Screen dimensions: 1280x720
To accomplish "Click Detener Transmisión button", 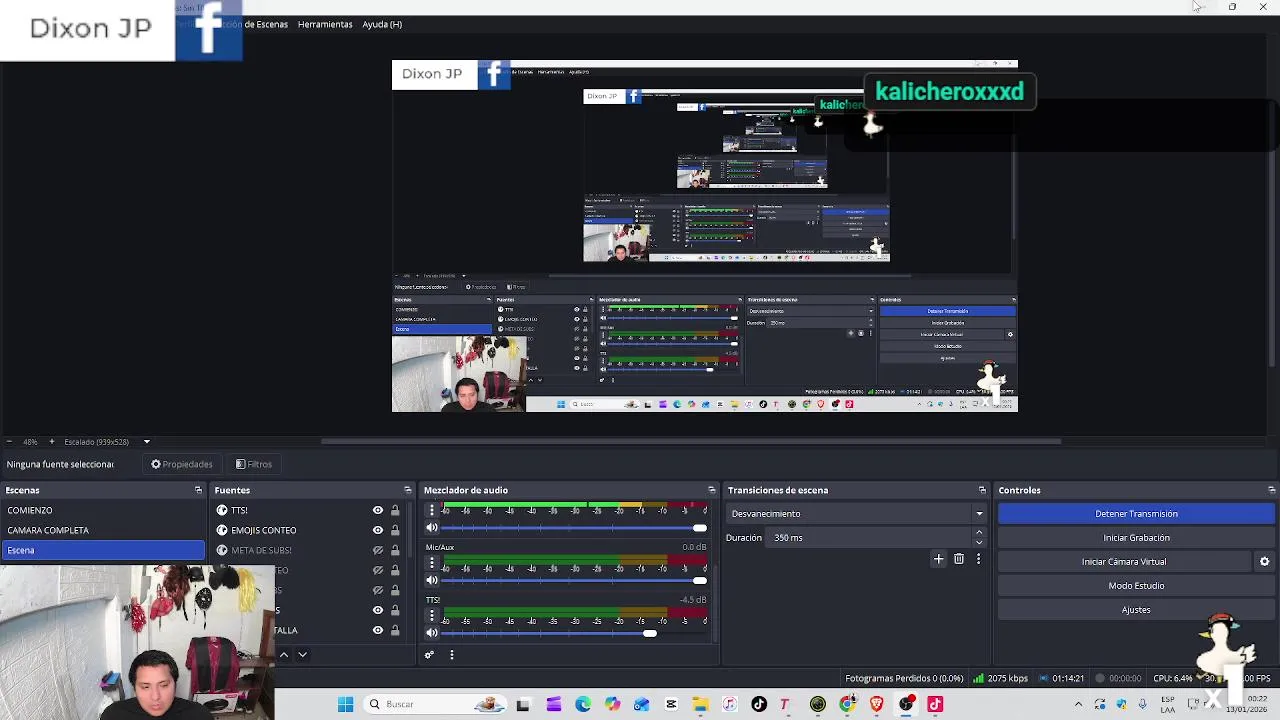I will [1136, 514].
